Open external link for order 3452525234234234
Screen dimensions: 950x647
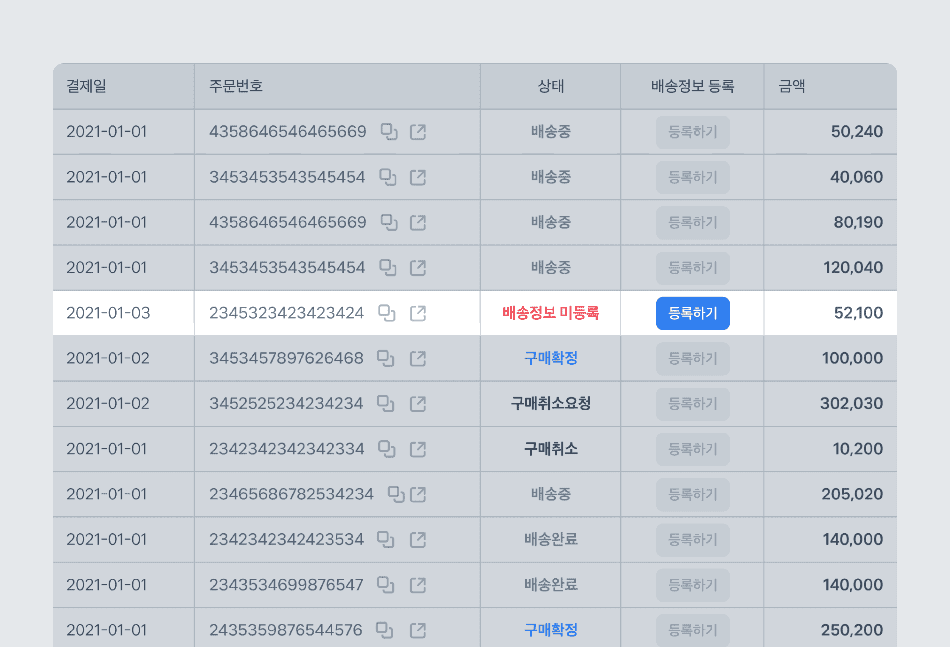click(x=418, y=403)
